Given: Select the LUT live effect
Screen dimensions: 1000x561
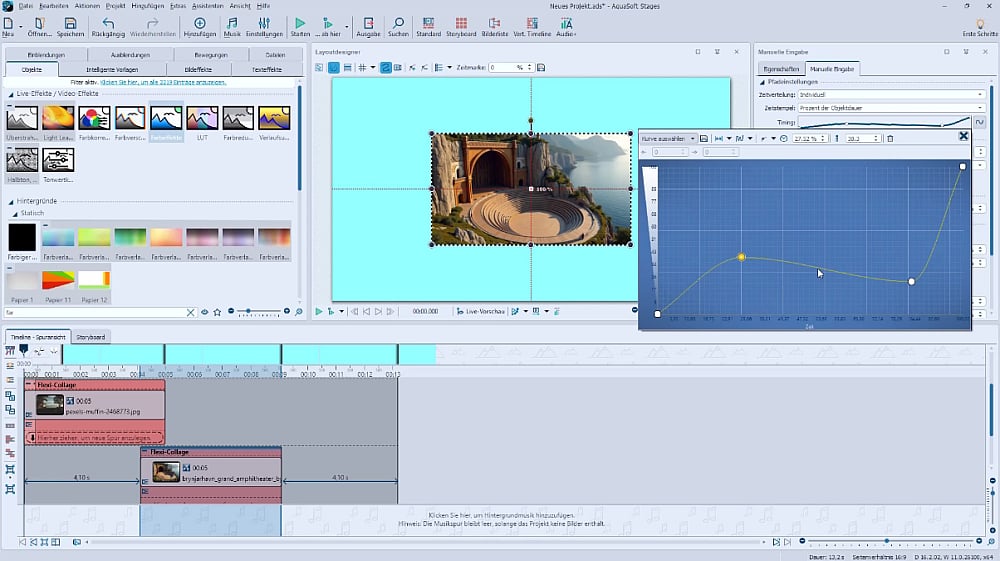Looking at the screenshot, I should [x=203, y=119].
